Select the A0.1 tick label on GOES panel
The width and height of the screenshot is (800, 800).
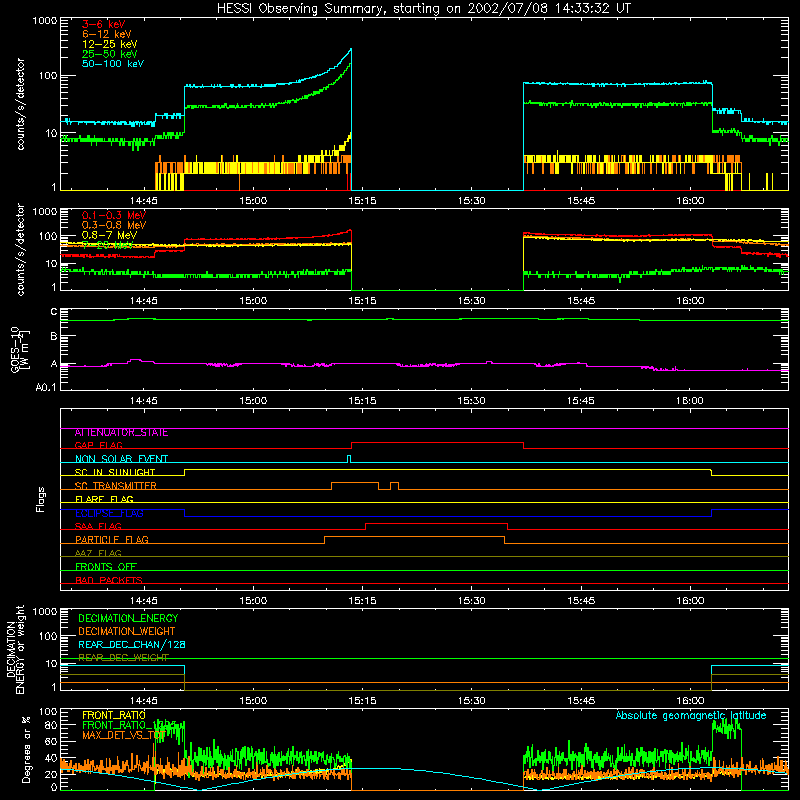[46, 387]
